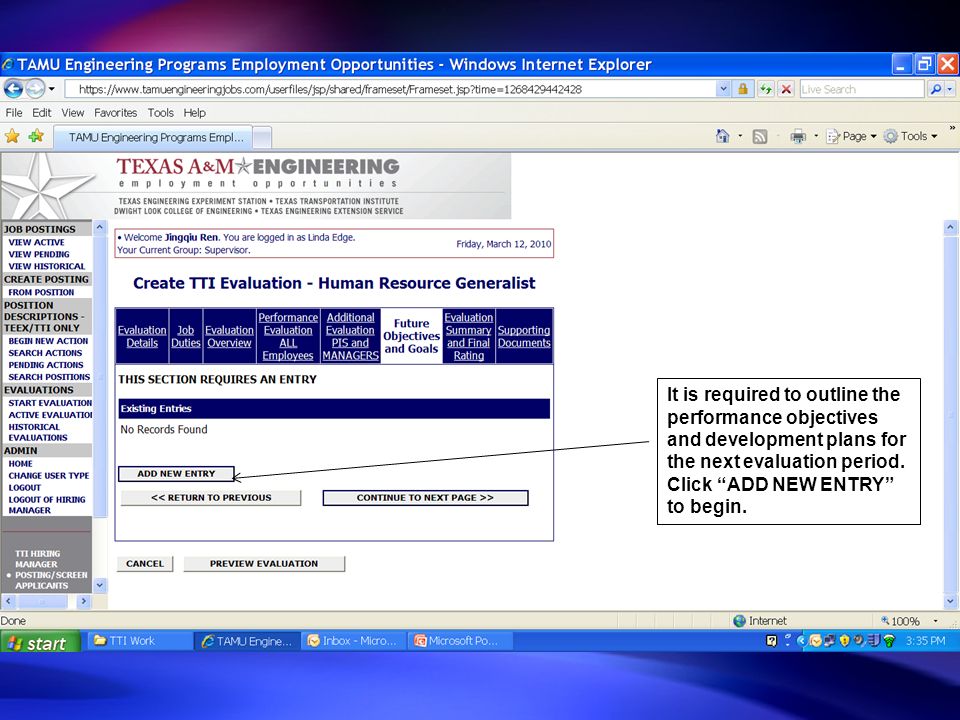Click CONTINUE TO NEXT PAGE button
Screen dimensions: 960x720
[425, 498]
